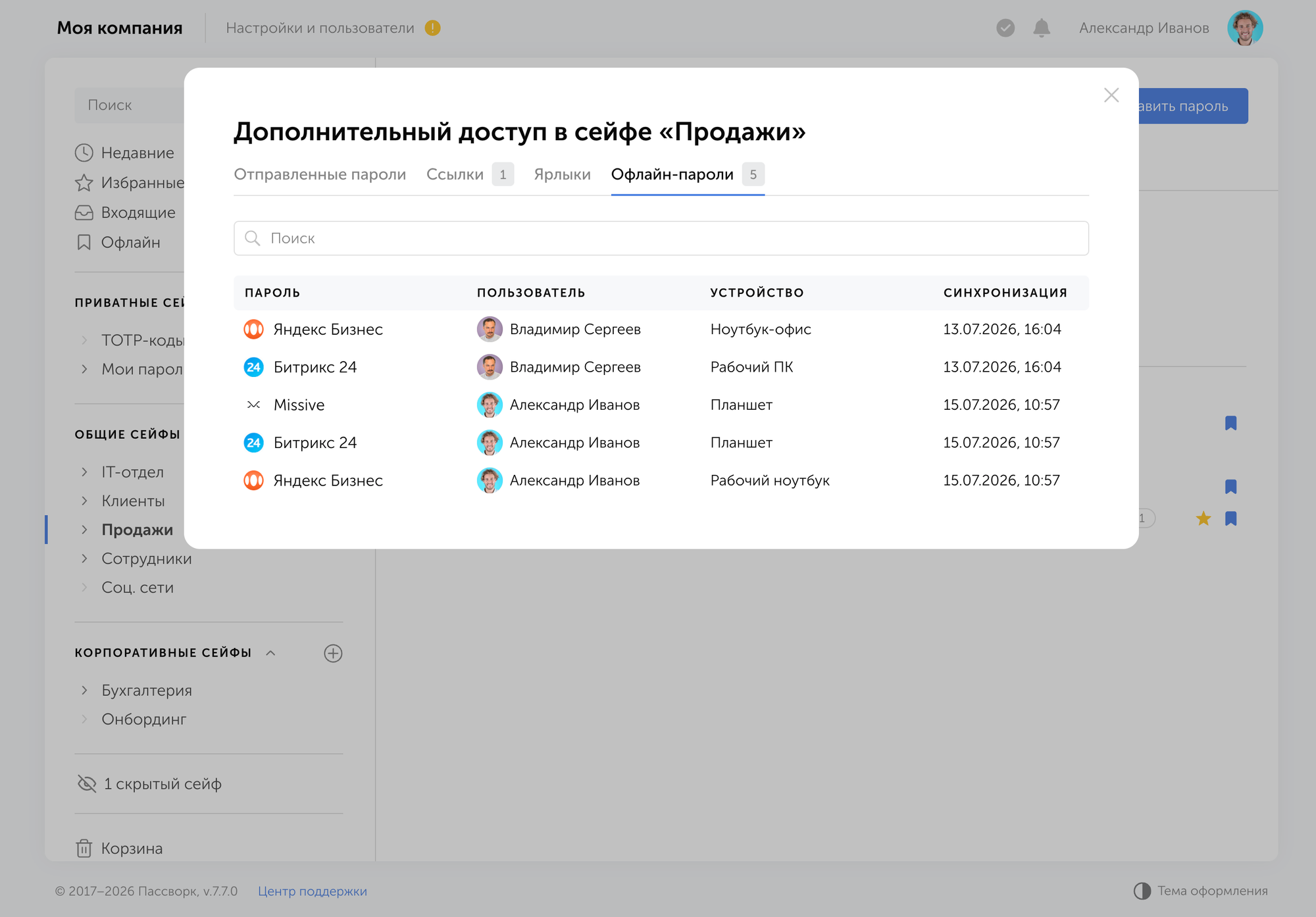Open Офлайн section in sidebar

tap(118, 243)
